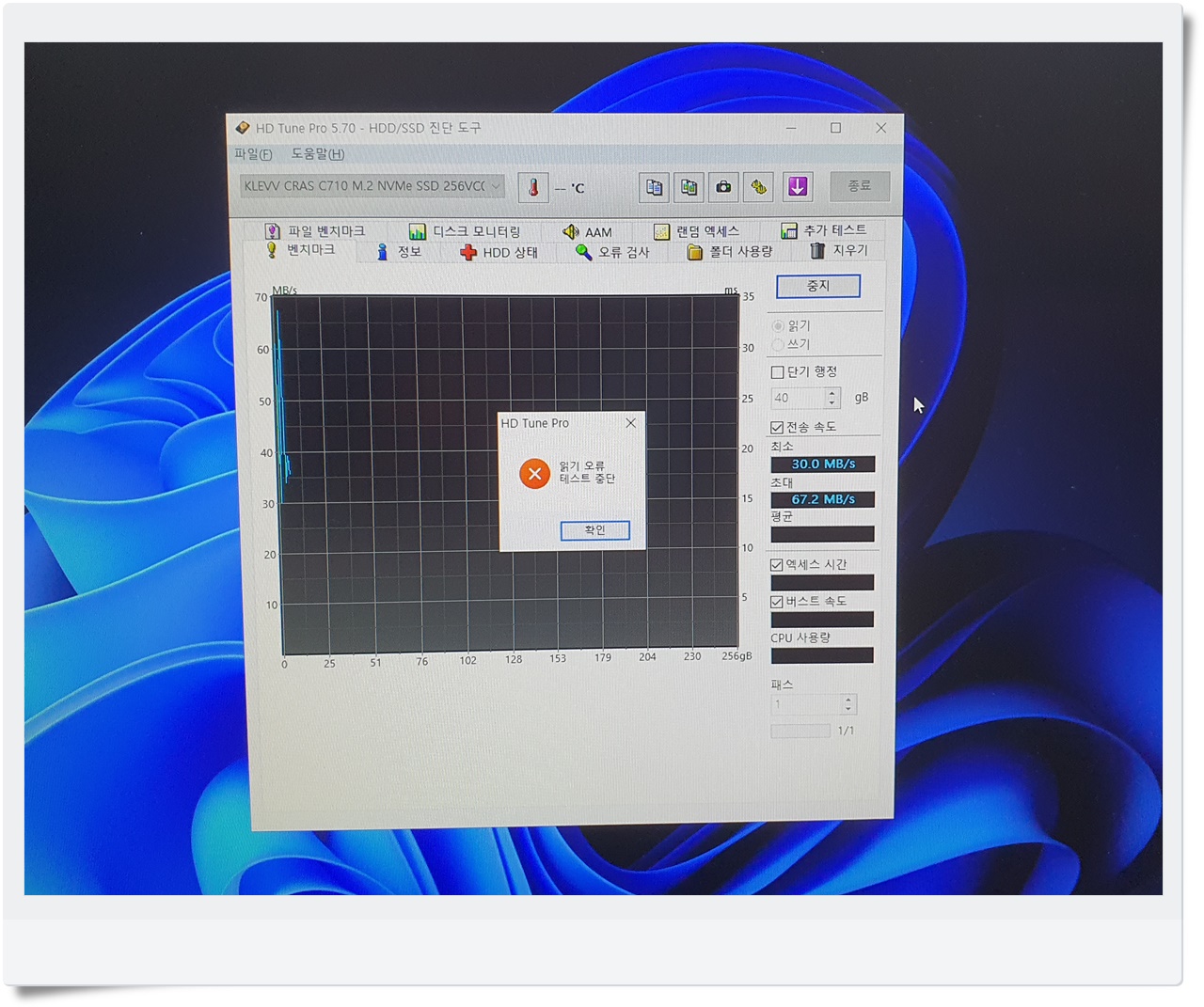
Task: Click the HD Tune Pro title bar icon
Action: tap(243, 128)
